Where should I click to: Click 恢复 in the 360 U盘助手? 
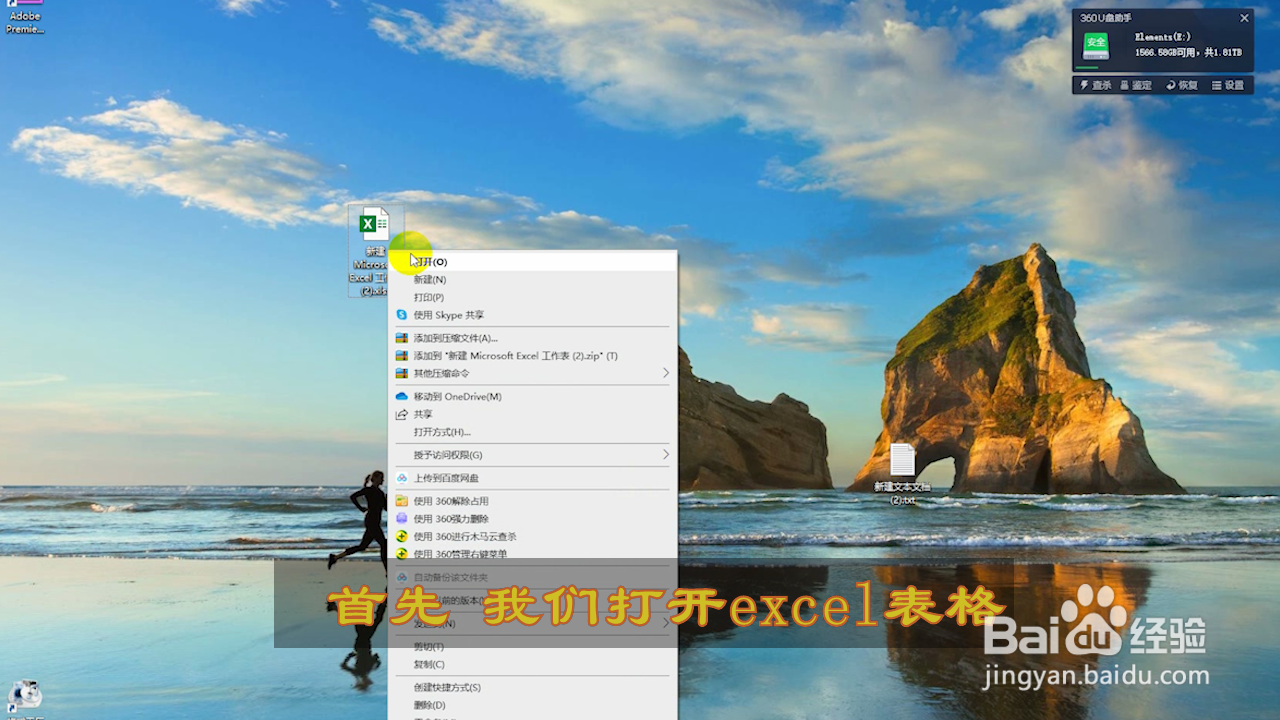coord(1182,85)
